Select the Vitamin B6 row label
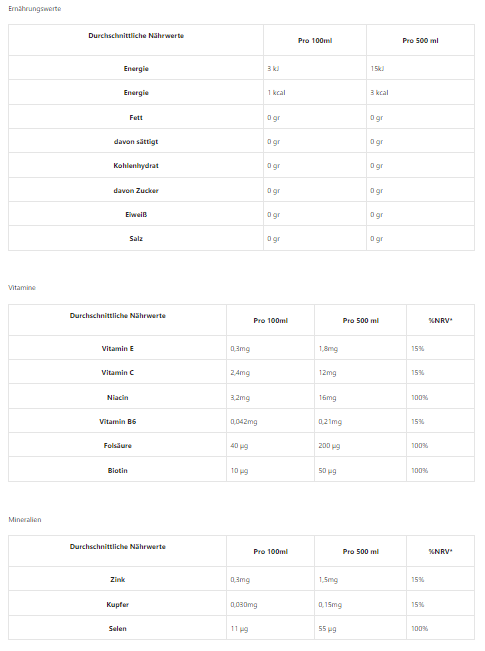The height and width of the screenshot is (651, 485). coord(118,422)
